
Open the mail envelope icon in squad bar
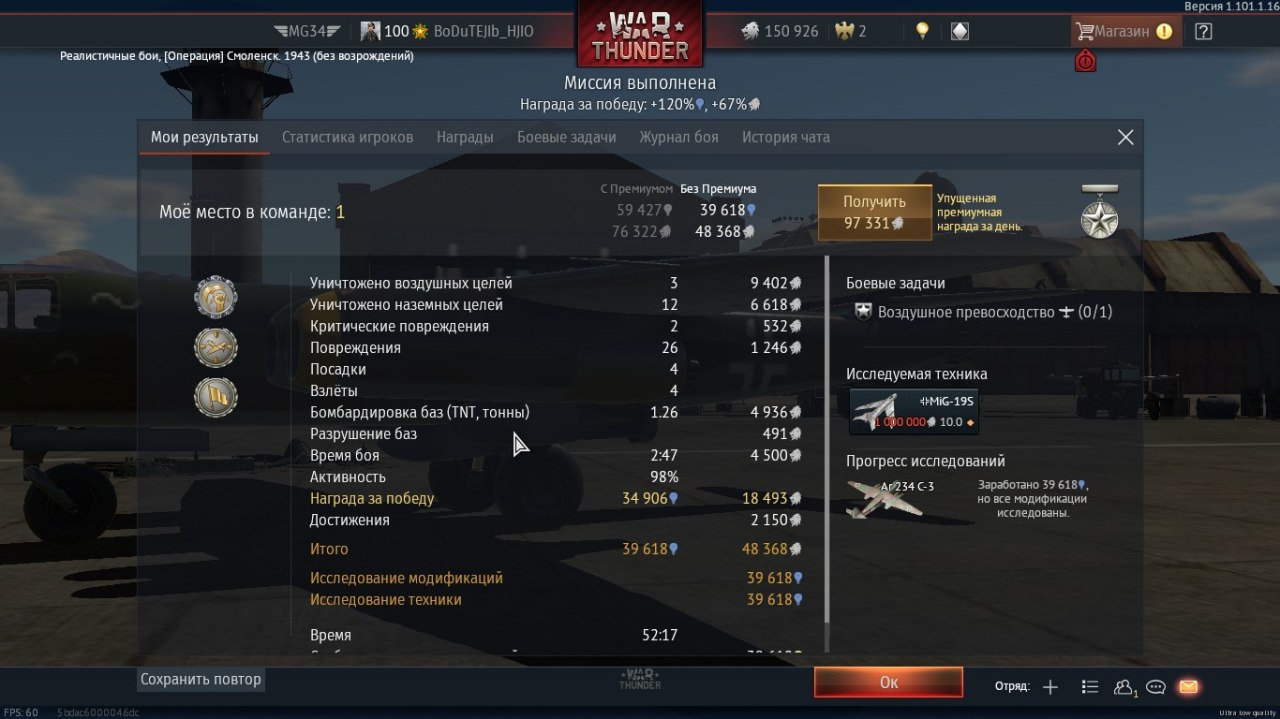(1188, 687)
